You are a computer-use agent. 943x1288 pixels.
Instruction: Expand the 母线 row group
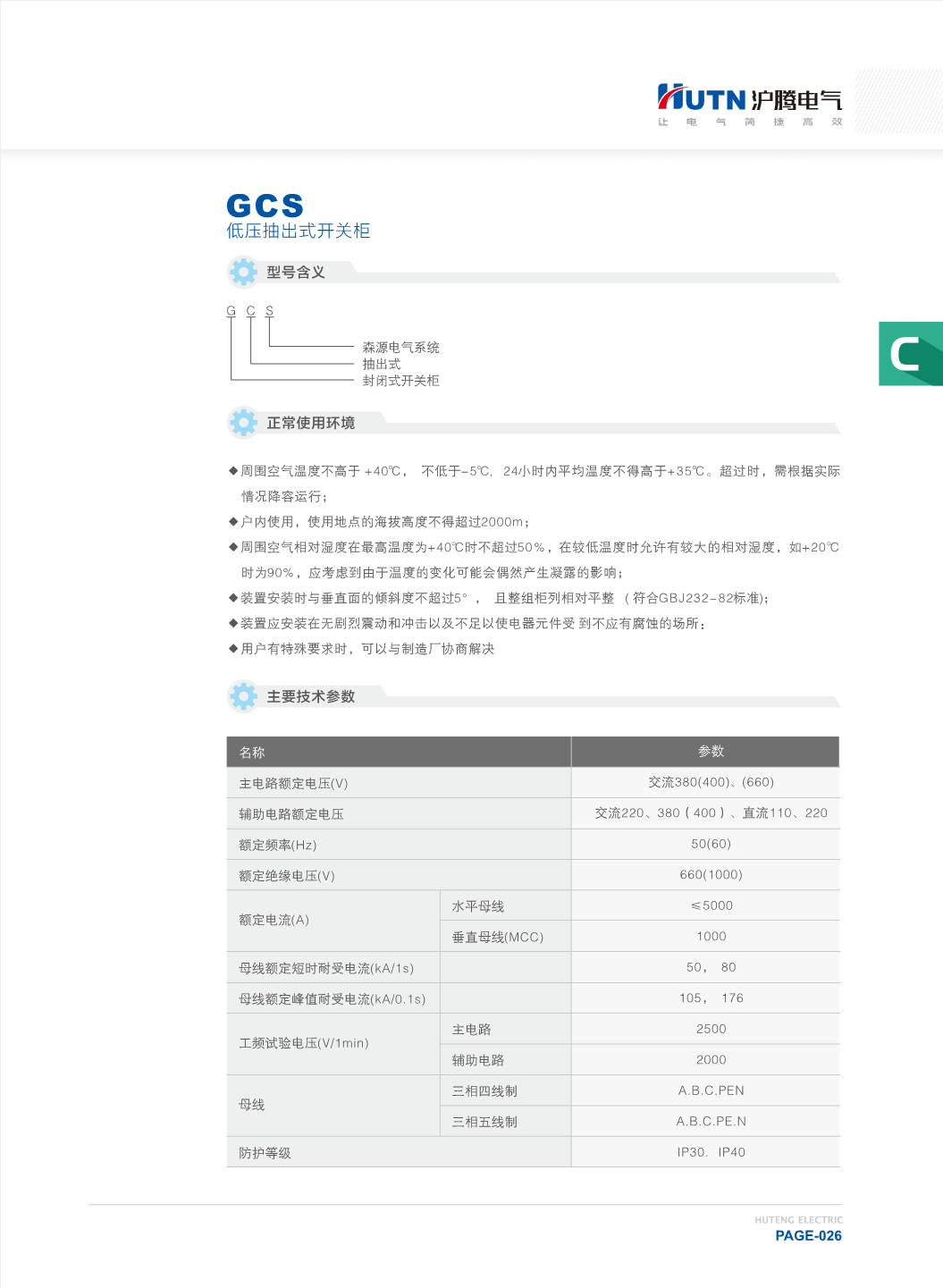[250, 1105]
